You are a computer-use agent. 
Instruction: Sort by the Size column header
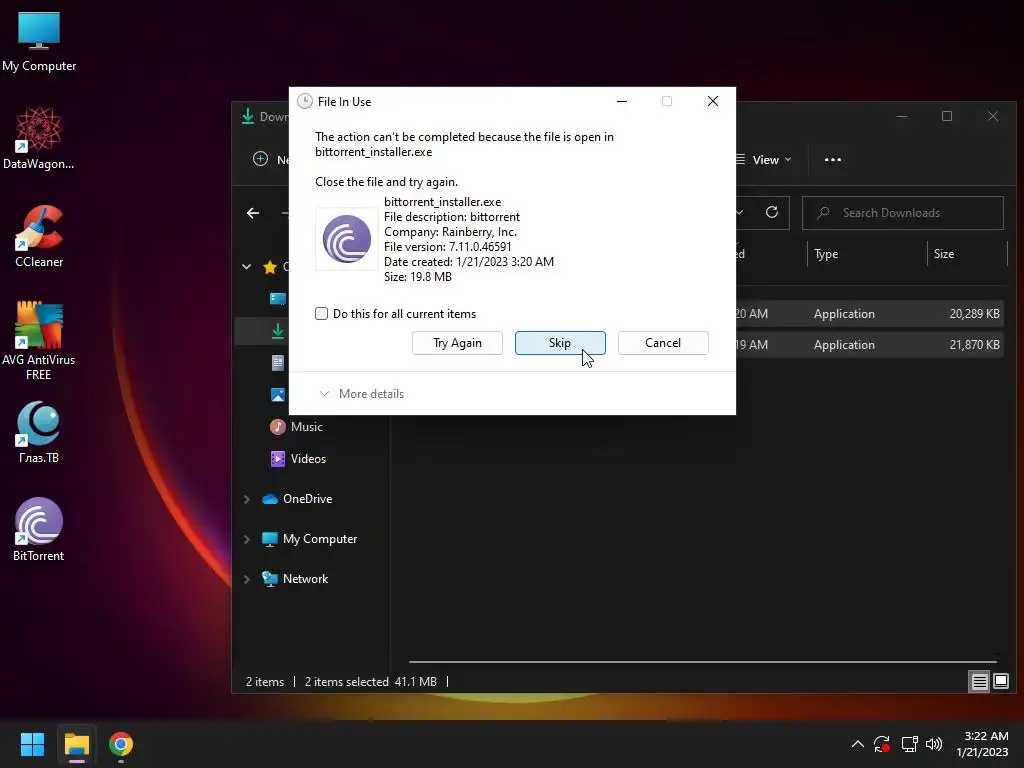coord(944,254)
